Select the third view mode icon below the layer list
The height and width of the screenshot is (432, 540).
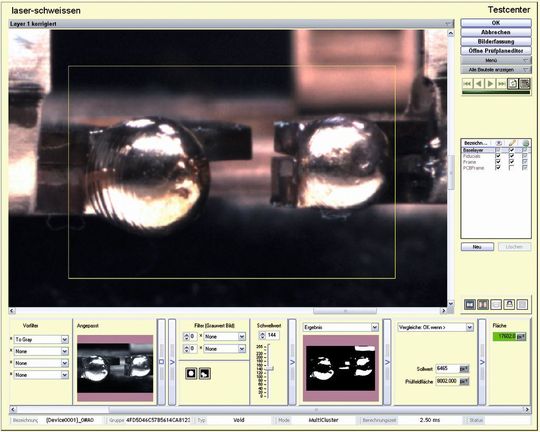tap(496, 304)
